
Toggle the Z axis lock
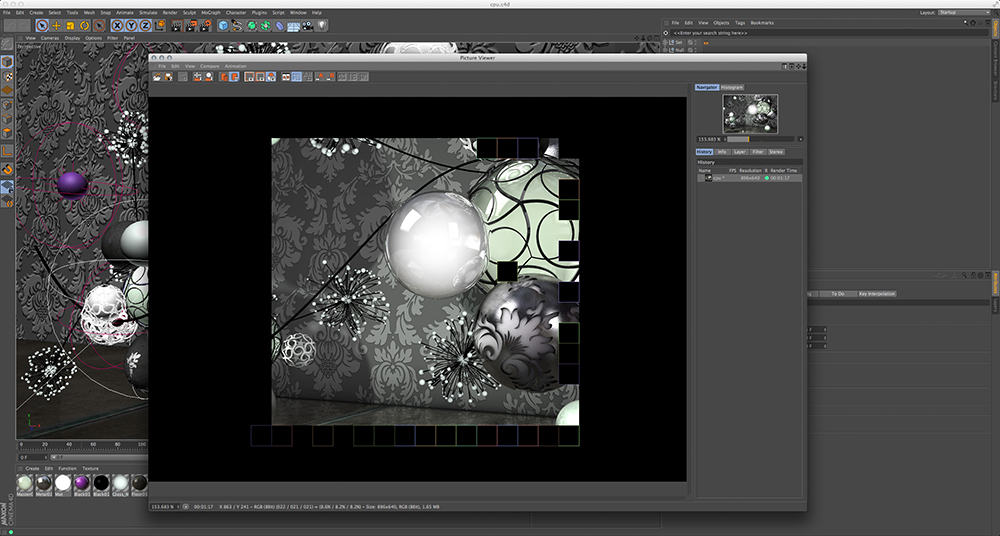click(146, 24)
